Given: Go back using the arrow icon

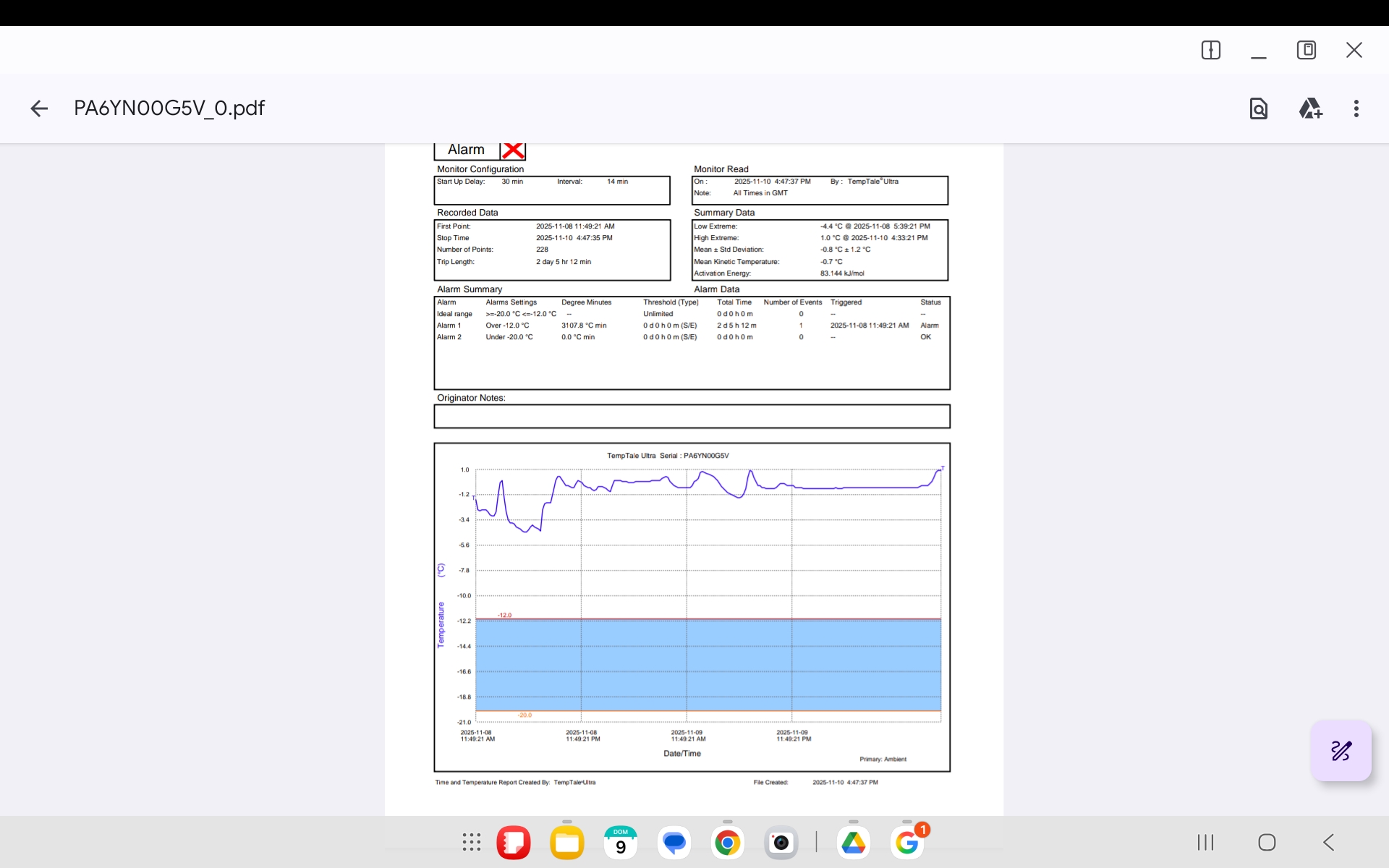Looking at the screenshot, I should [x=39, y=109].
